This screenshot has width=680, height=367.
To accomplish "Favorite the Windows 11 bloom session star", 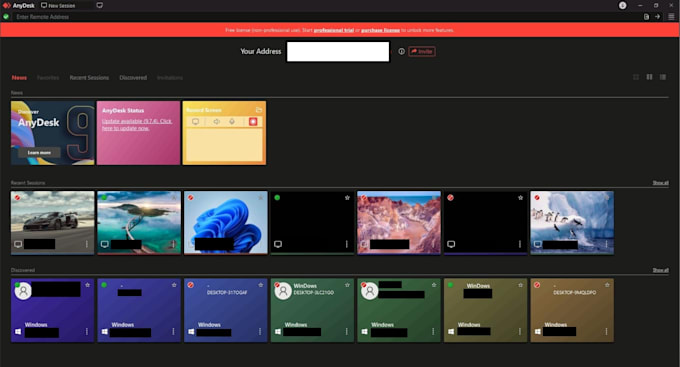I will [261, 198].
